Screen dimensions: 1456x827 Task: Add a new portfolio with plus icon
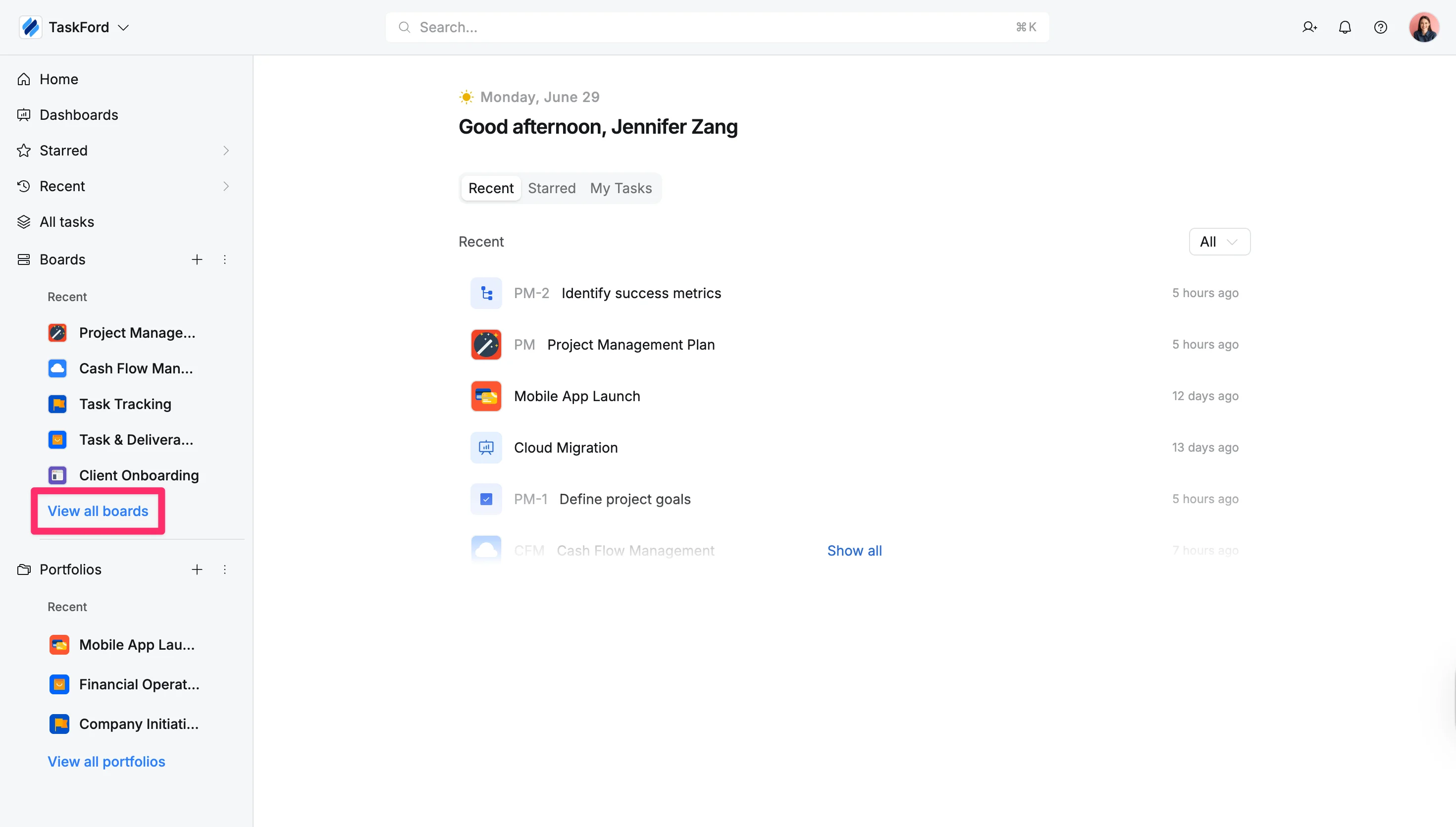coord(197,569)
